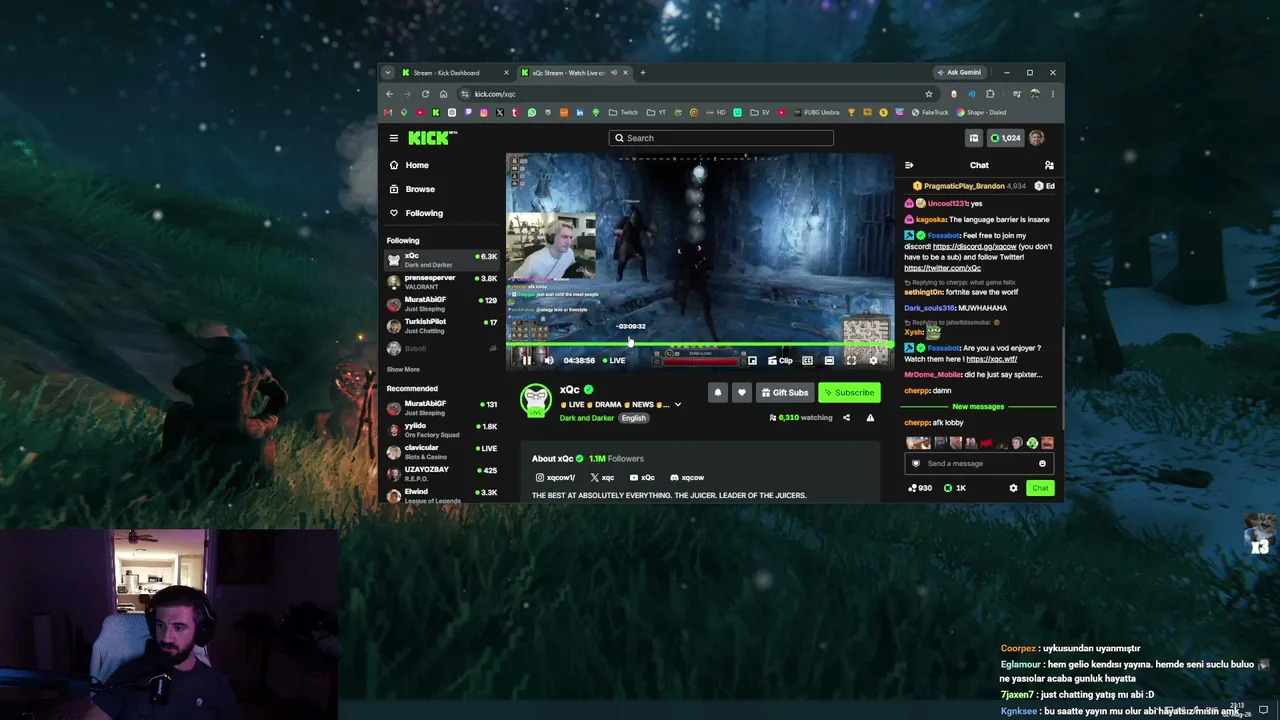1280x720 pixels.
Task: Open the Kick sidebar hamburger menu
Action: (x=394, y=138)
